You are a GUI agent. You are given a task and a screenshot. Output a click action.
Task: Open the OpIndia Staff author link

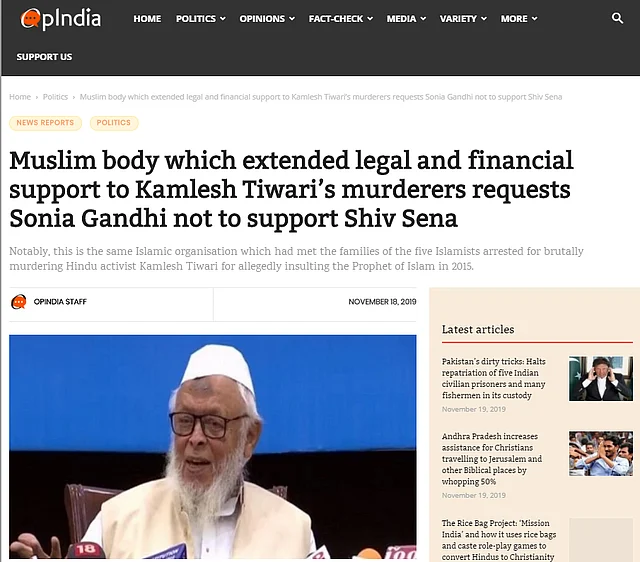click(x=60, y=302)
